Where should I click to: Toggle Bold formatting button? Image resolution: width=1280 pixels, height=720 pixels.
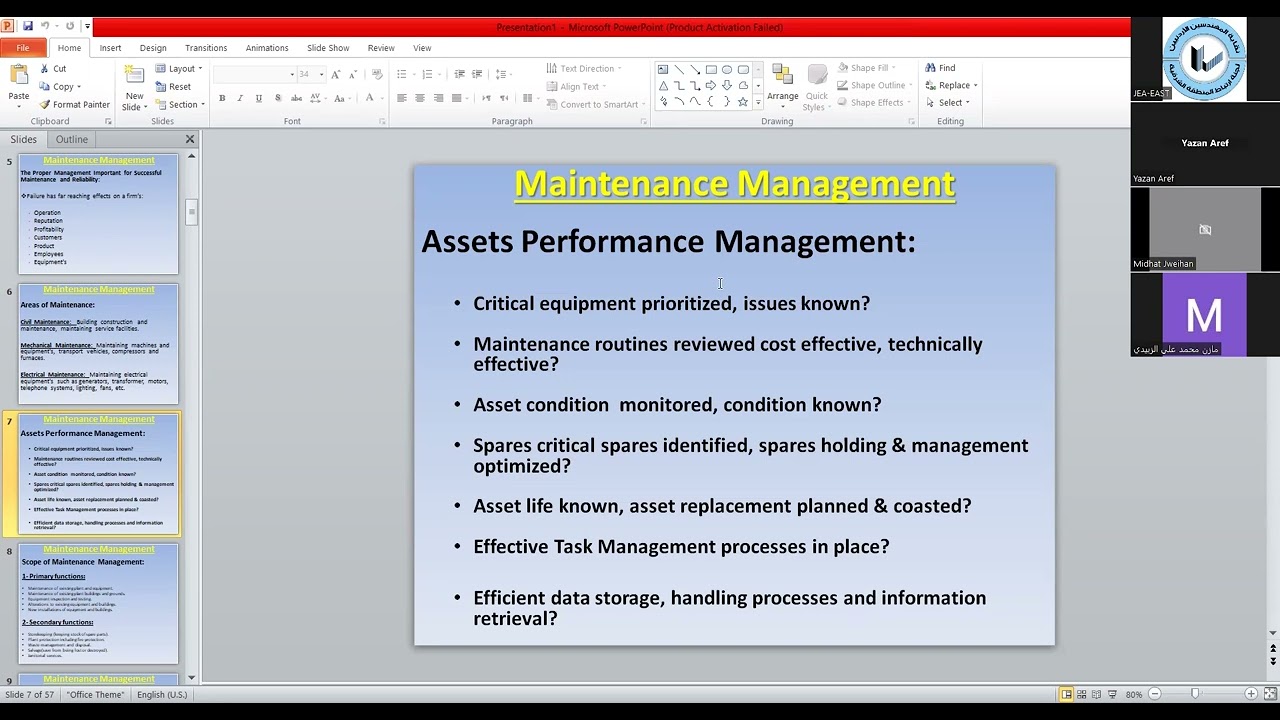pyautogui.click(x=222, y=98)
